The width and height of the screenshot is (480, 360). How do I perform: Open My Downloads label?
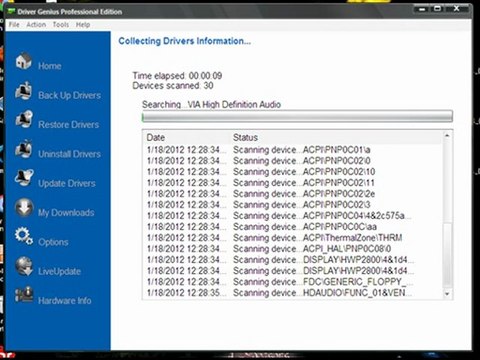click(x=66, y=213)
